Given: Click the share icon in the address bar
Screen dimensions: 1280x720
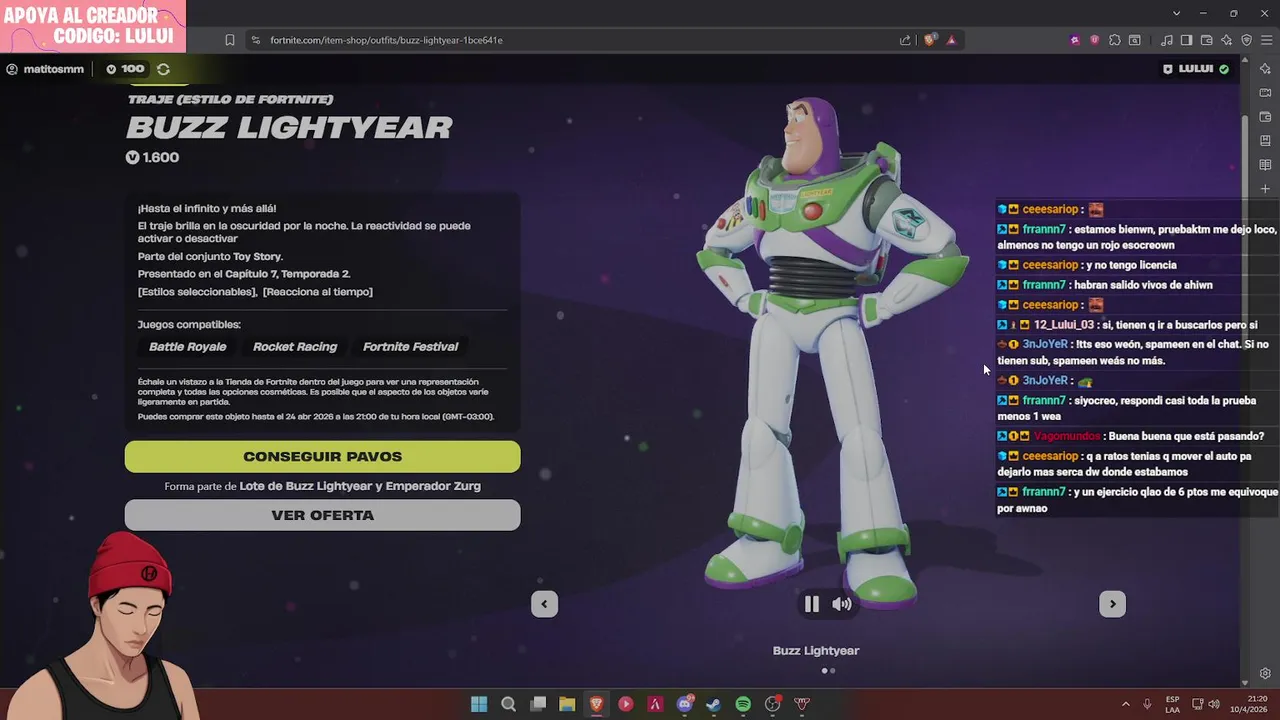Looking at the screenshot, I should (905, 40).
